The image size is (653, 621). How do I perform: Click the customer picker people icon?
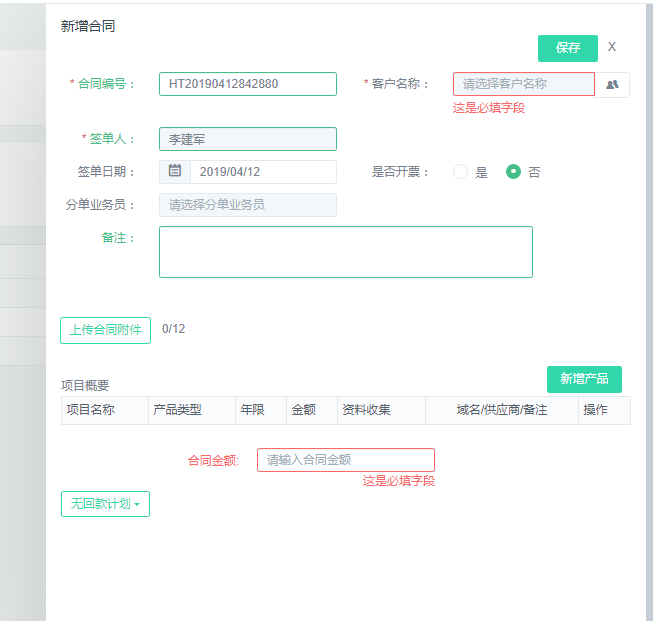click(612, 85)
